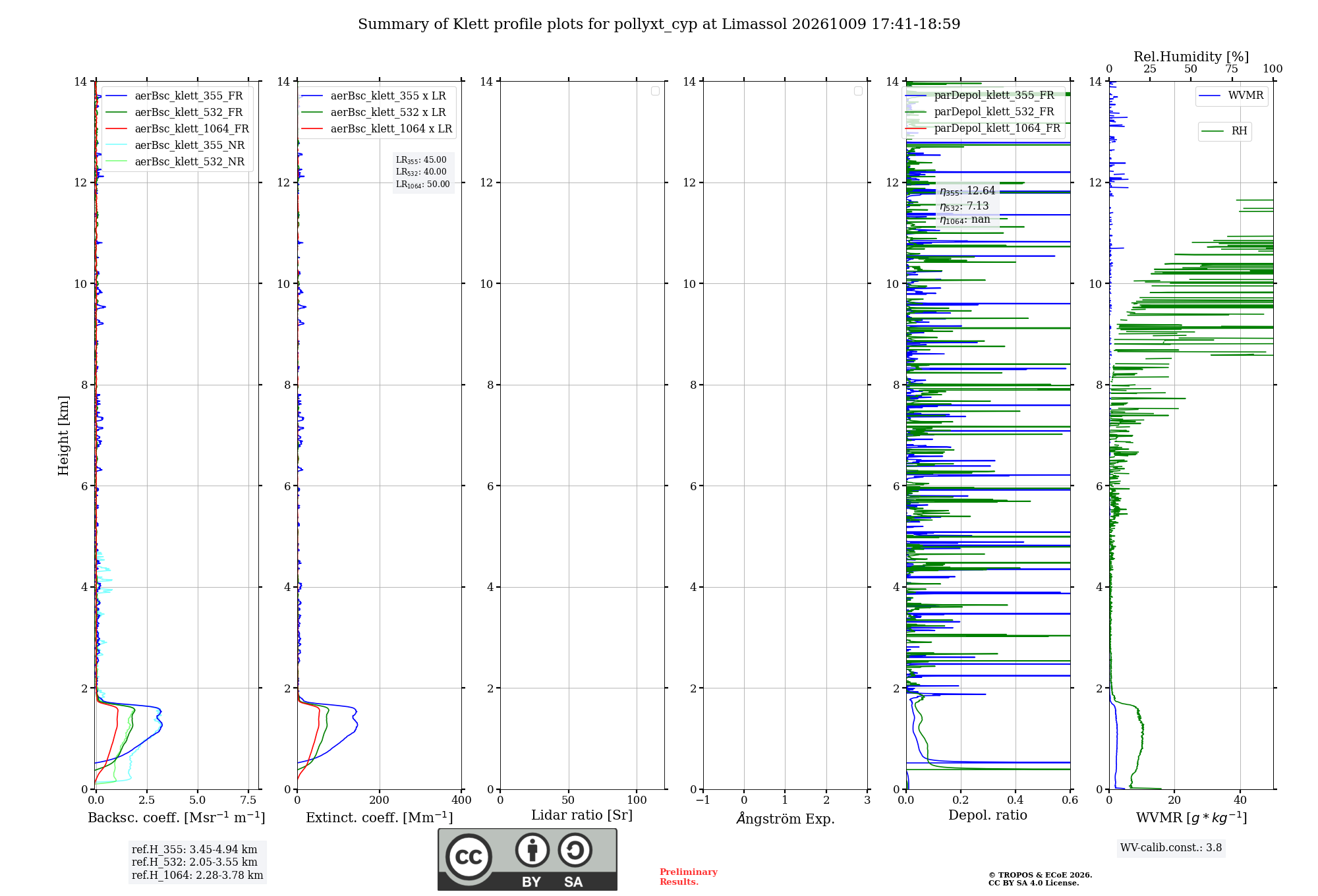Image resolution: width=1318 pixels, height=896 pixels.
Task: Click the ref.H_355 reference height text box
Action: (x=197, y=862)
